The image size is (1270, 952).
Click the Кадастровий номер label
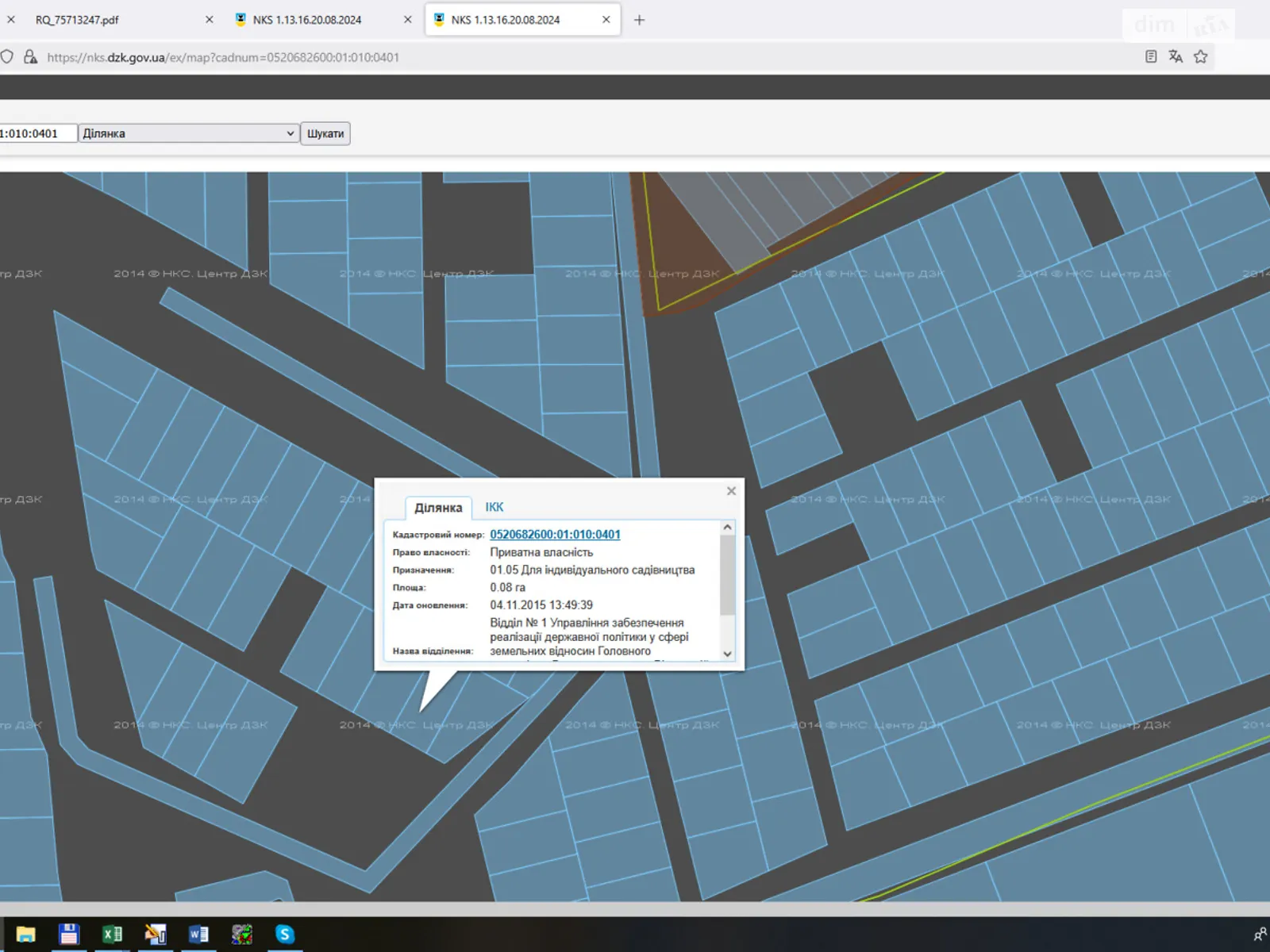(438, 535)
